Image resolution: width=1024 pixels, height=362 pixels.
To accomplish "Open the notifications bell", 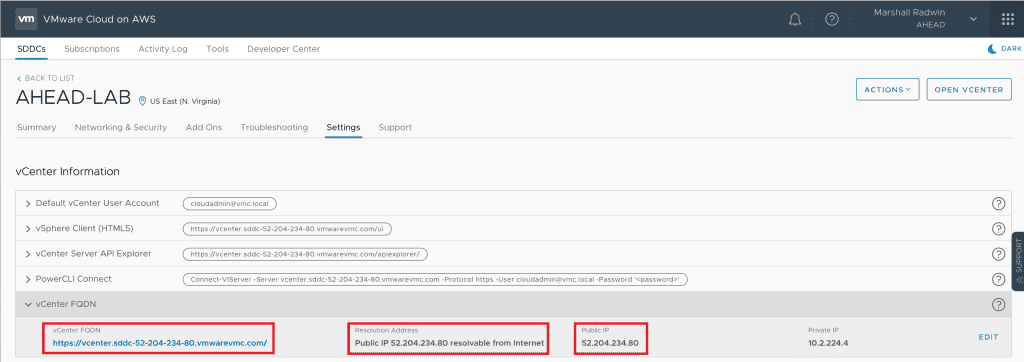I will [795, 20].
